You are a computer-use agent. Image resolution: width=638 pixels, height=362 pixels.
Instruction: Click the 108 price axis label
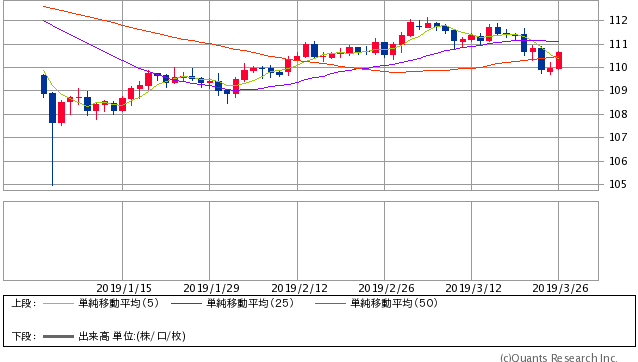(618, 114)
